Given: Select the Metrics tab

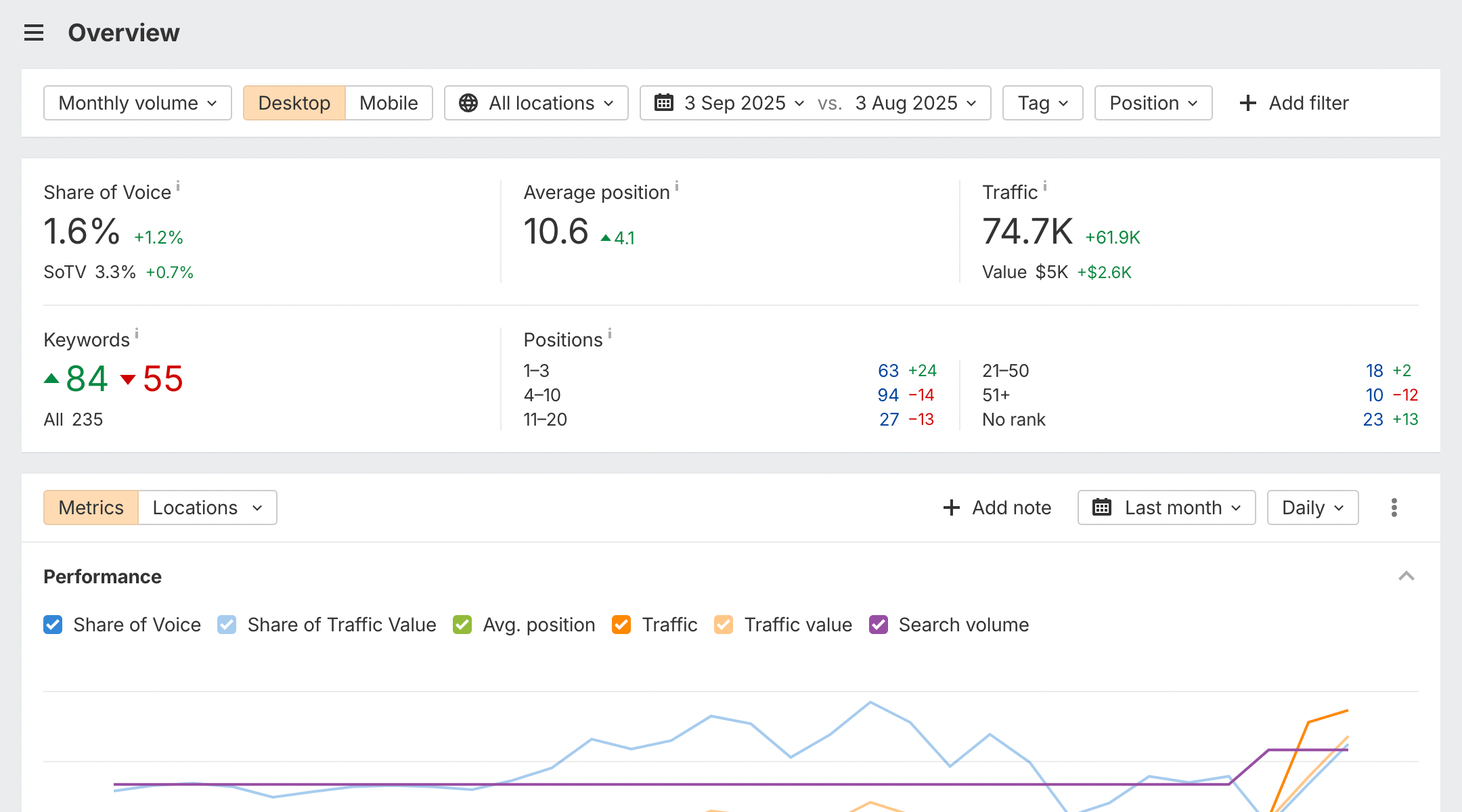Looking at the screenshot, I should point(91,507).
